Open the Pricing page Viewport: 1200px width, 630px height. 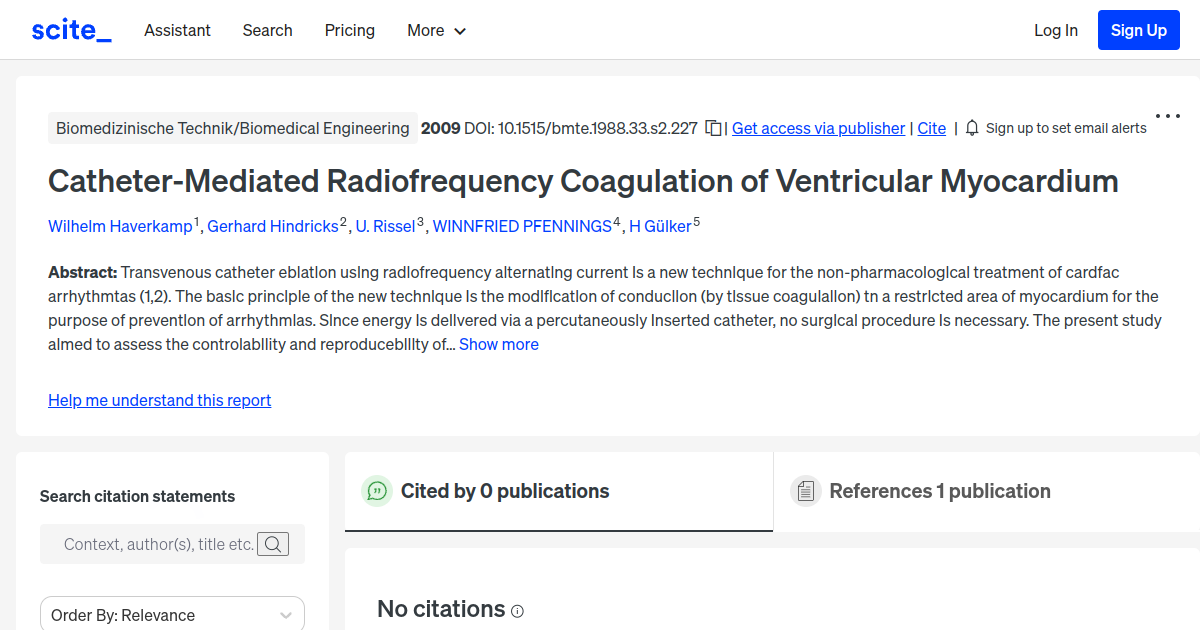349,30
